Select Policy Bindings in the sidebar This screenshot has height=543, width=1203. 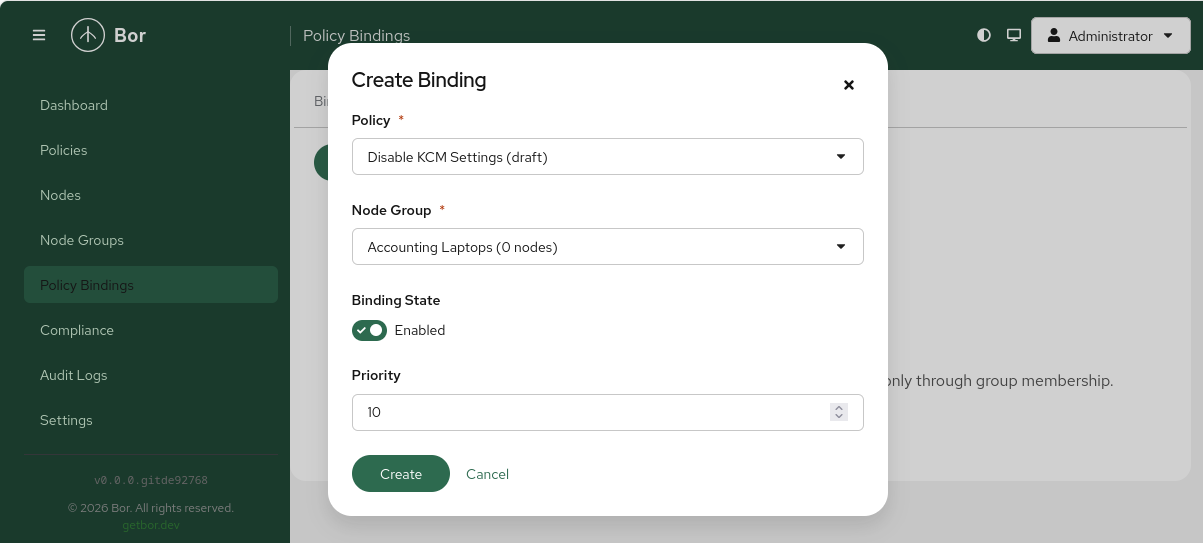coord(151,285)
